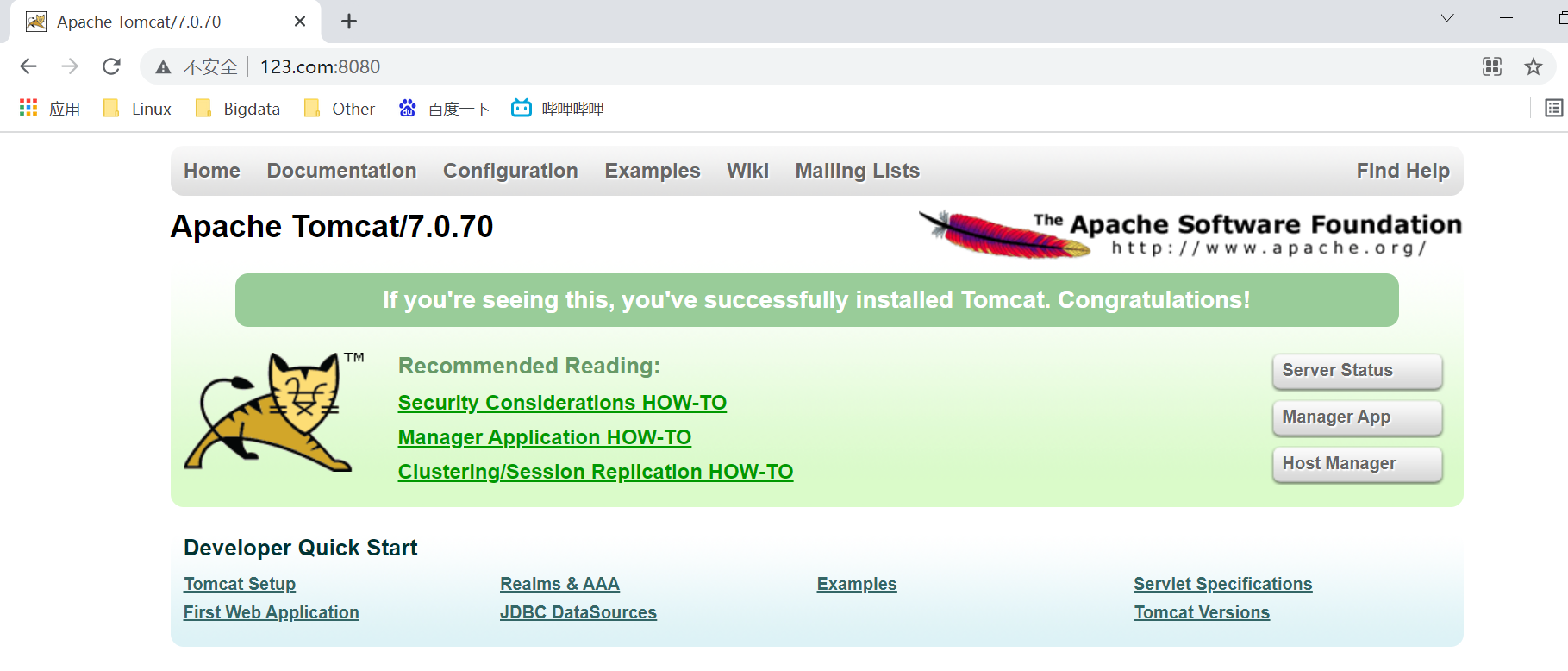Image resolution: width=1568 pixels, height=671 pixels.
Task: Open the Baidu paw bookmark
Action: click(x=444, y=109)
